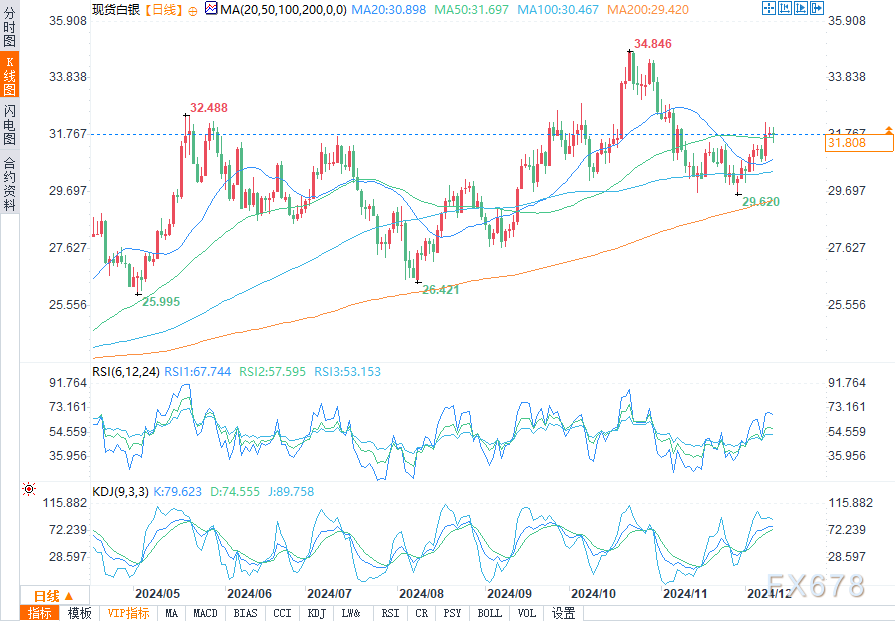Click the leftmost icon in the top-right chart toolbar
Screen dimensions: 895x621
click(769, 8)
